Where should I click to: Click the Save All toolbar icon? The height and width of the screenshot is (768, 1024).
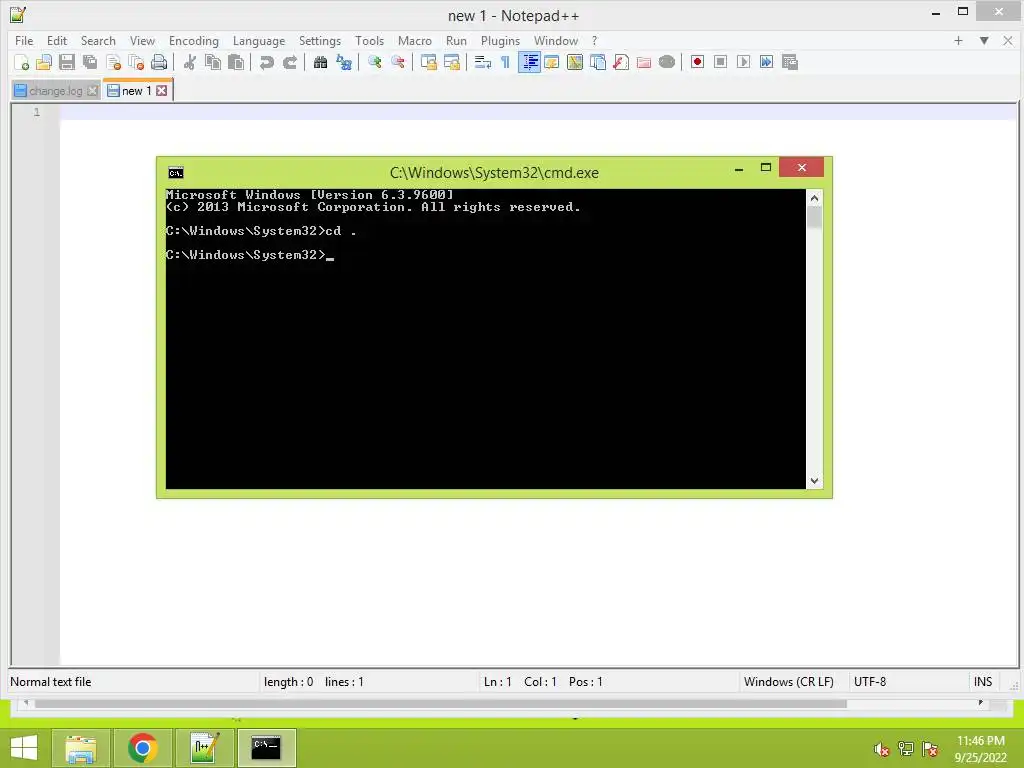tap(90, 62)
